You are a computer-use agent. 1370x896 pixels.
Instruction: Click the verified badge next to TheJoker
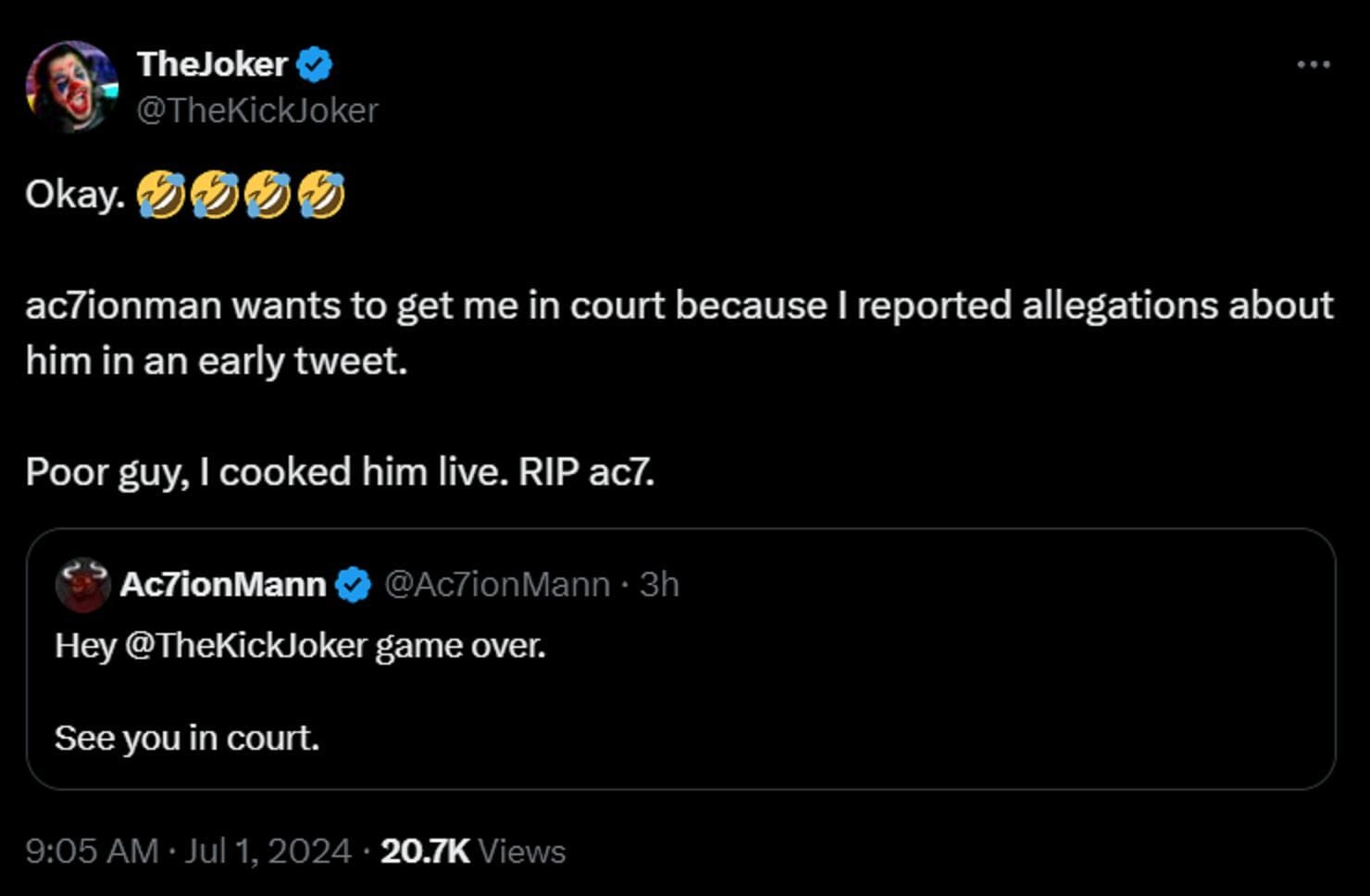315,63
